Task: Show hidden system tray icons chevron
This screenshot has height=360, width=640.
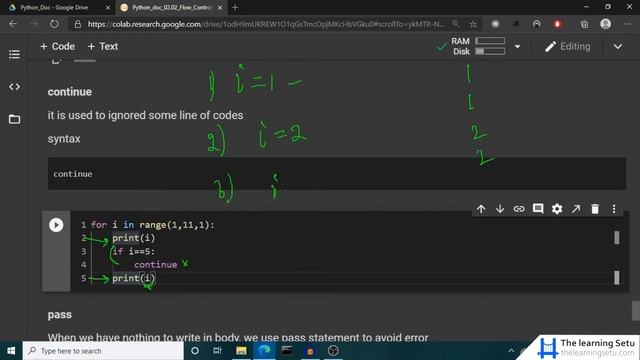Action: pos(511,351)
